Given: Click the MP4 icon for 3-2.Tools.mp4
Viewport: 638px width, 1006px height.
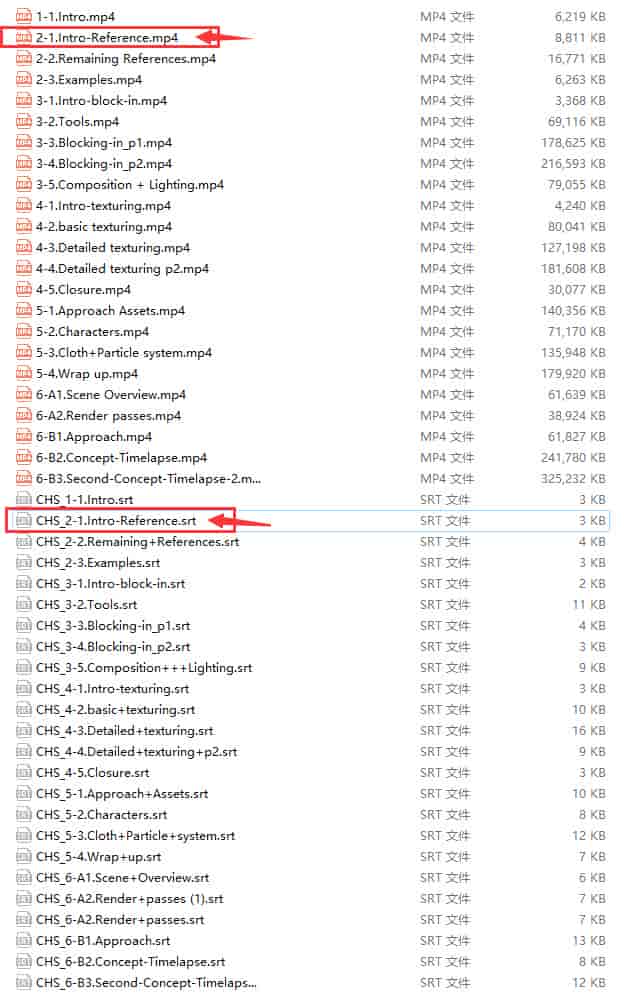Looking at the screenshot, I should [x=25, y=122].
